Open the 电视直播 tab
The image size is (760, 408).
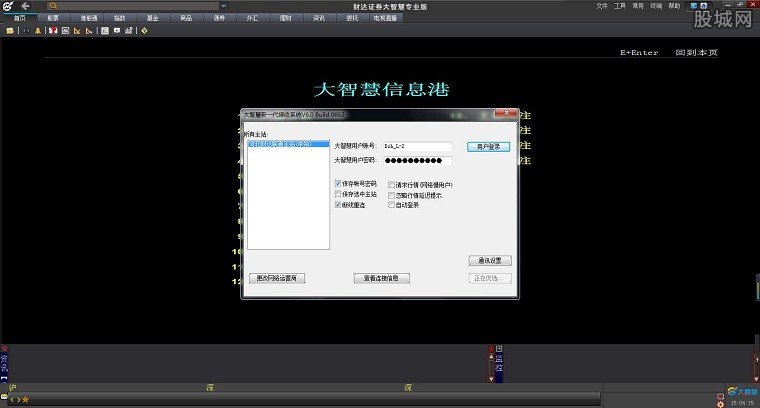tap(385, 18)
